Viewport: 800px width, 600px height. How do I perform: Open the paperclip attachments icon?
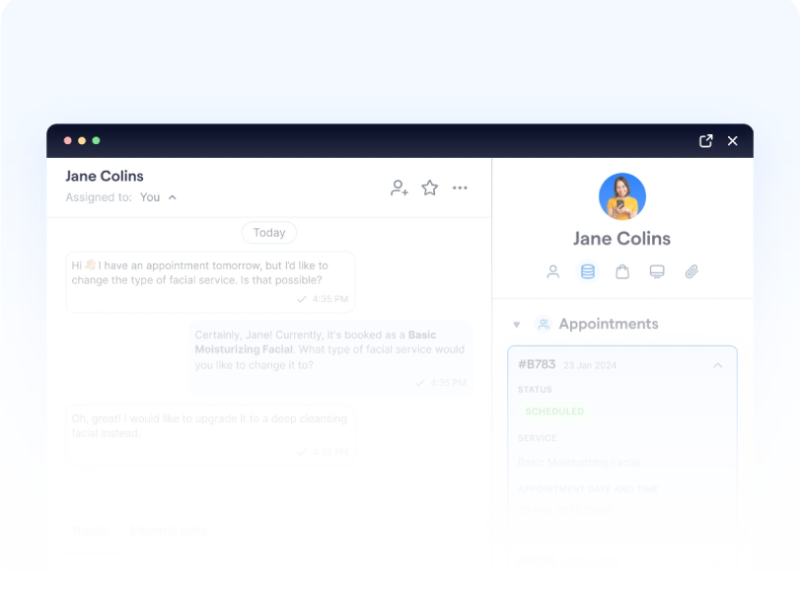coord(691,271)
